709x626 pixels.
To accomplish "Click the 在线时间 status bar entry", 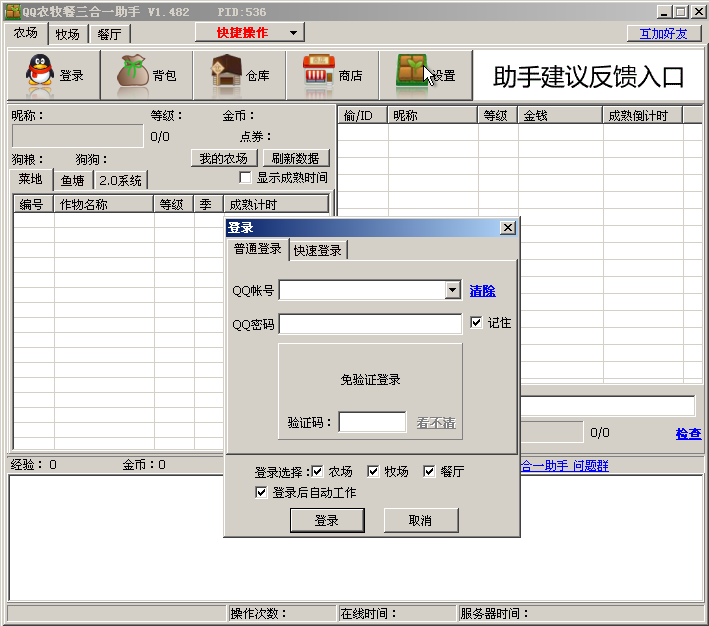I will 397,613.
